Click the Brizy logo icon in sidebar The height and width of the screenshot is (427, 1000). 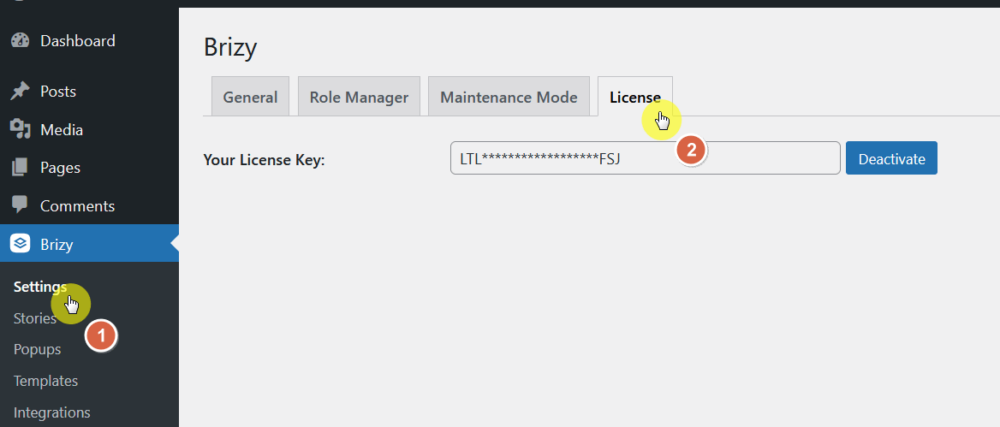tap(19, 244)
